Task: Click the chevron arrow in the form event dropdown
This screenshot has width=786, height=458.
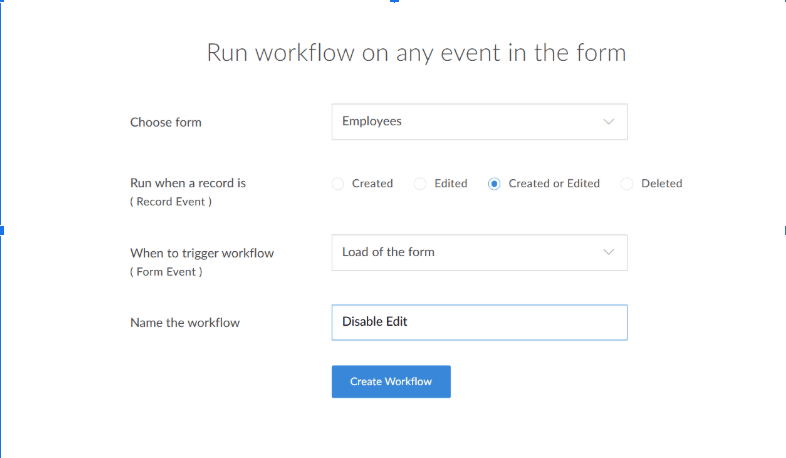Action: pos(609,253)
